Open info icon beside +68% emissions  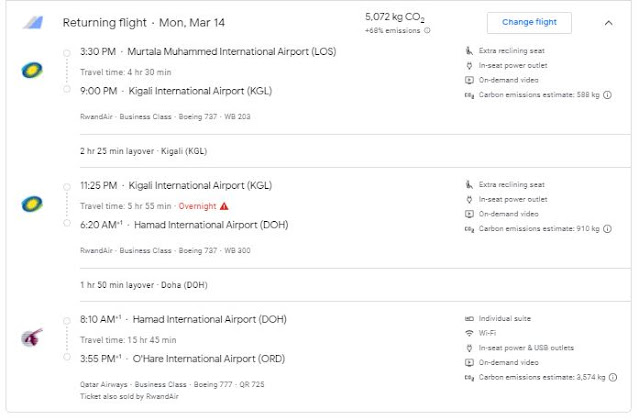pos(428,31)
